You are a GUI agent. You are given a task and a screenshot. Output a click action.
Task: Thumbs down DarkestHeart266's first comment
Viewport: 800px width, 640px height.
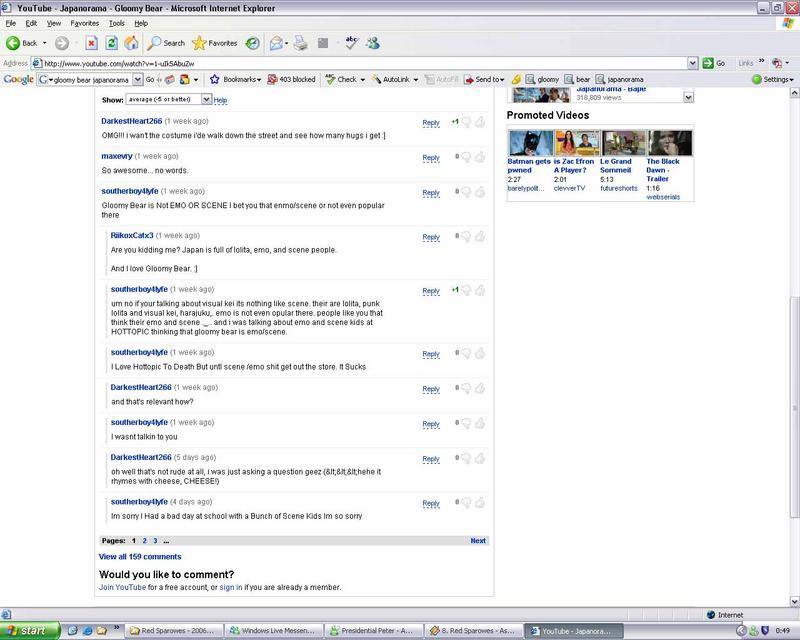click(x=465, y=122)
